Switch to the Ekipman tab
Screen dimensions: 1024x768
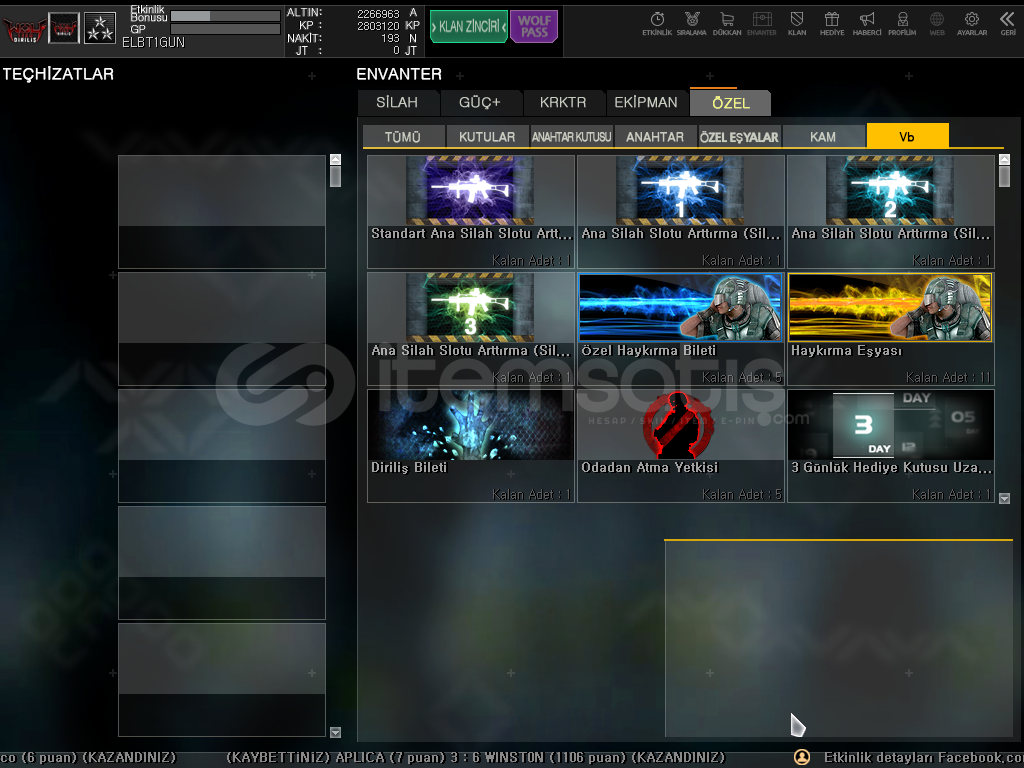coord(645,102)
